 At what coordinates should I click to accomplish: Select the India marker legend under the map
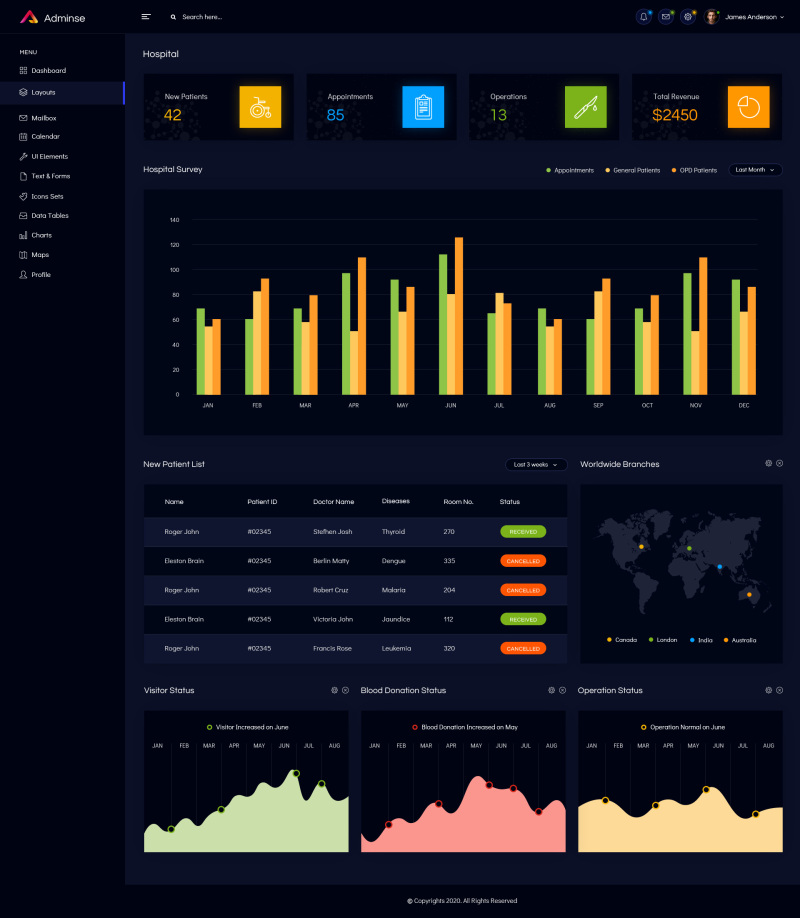tap(701, 639)
